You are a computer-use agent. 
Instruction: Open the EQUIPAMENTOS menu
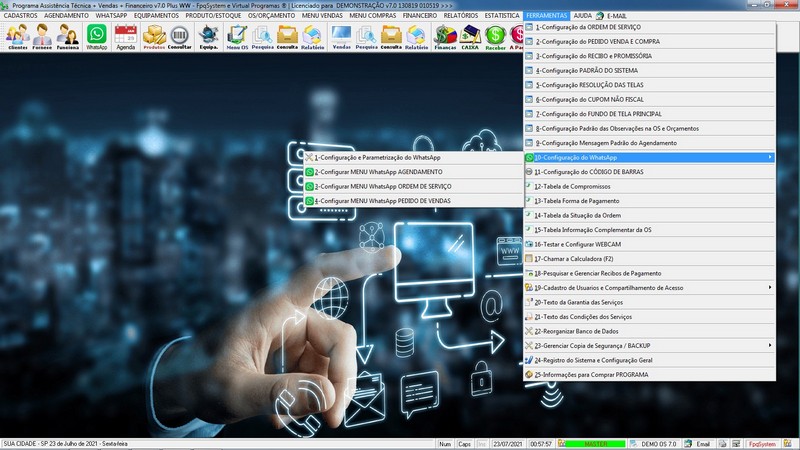pos(156,16)
